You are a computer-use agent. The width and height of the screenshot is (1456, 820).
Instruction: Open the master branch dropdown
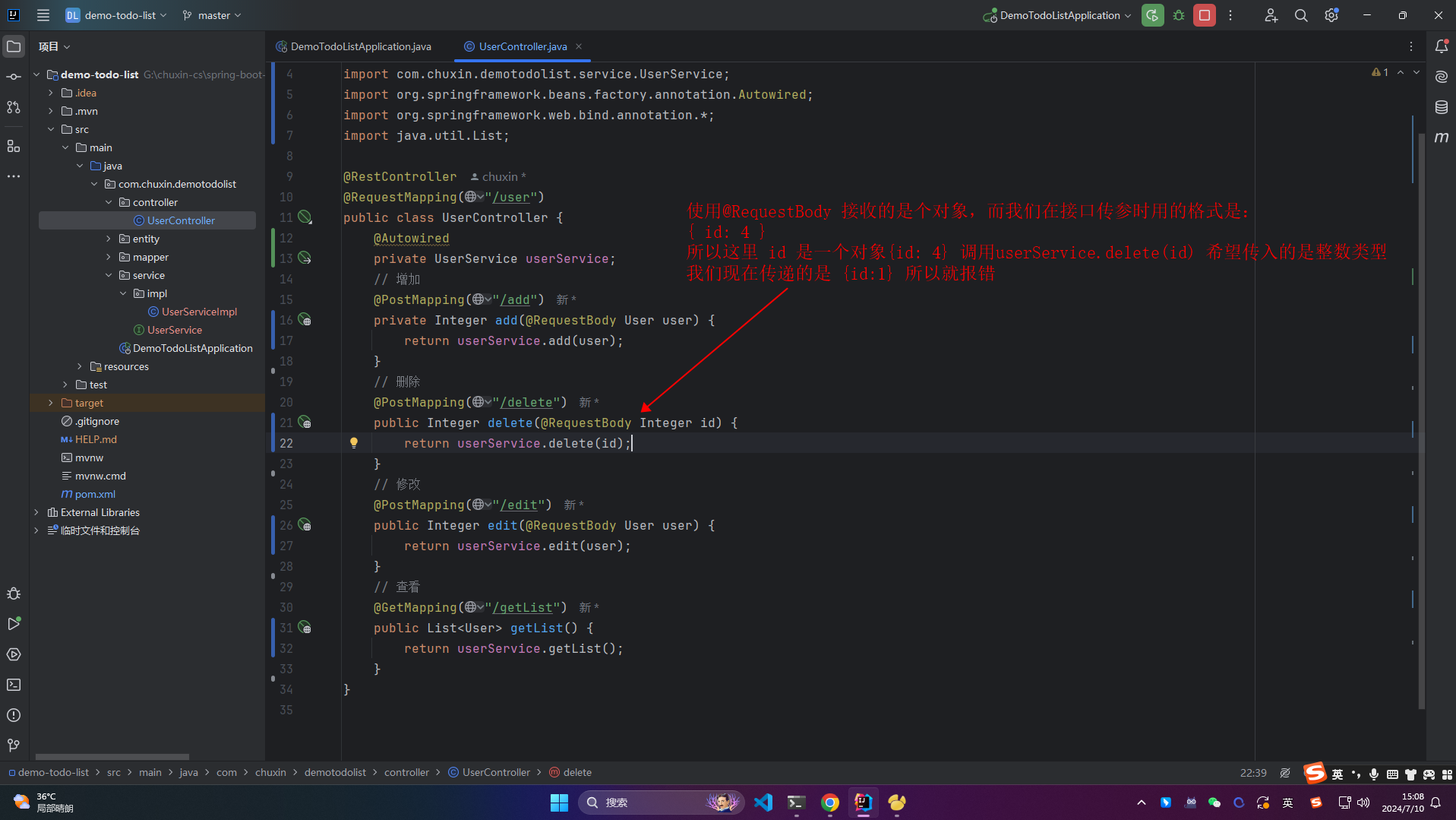click(x=211, y=15)
